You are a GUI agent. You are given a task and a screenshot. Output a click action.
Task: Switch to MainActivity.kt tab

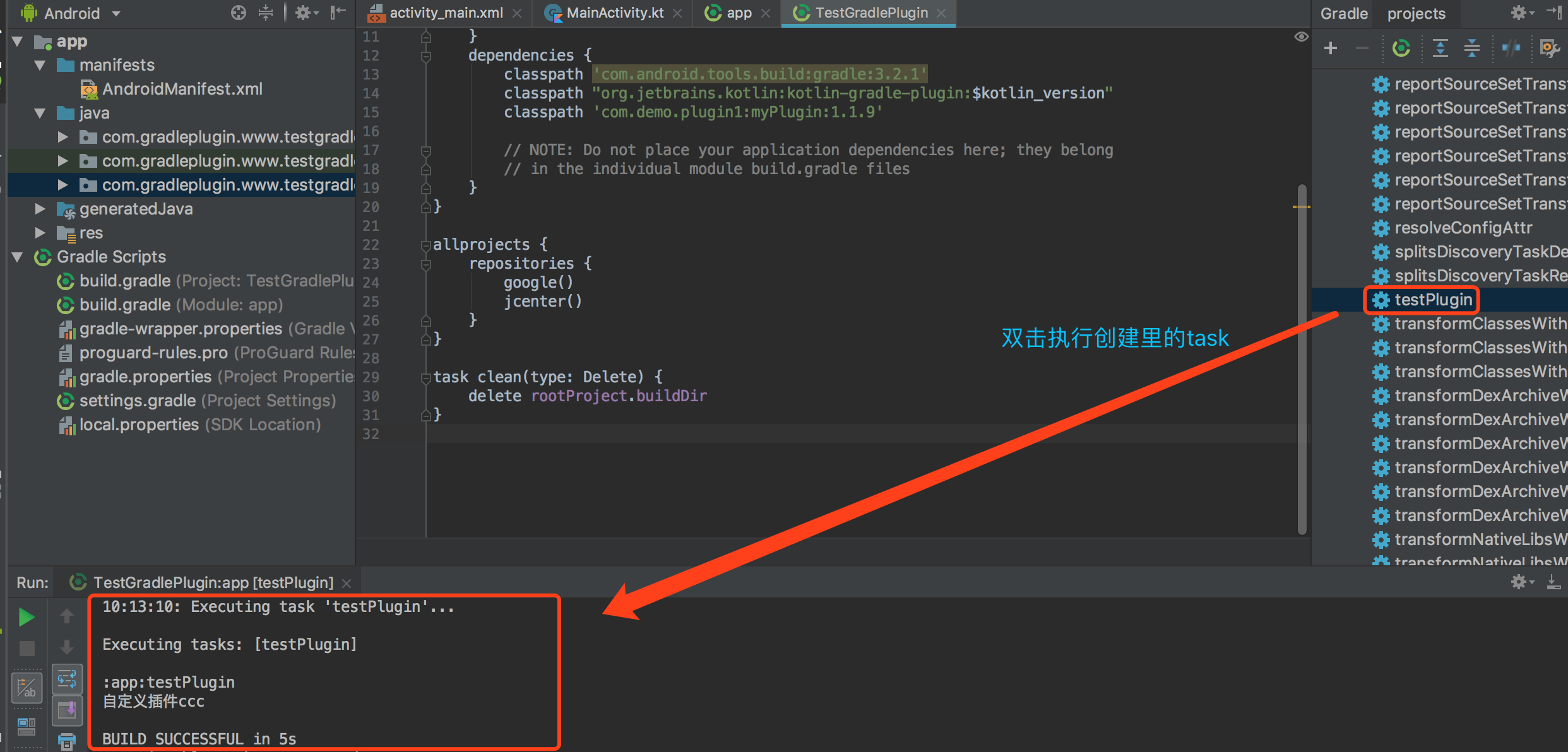614,13
